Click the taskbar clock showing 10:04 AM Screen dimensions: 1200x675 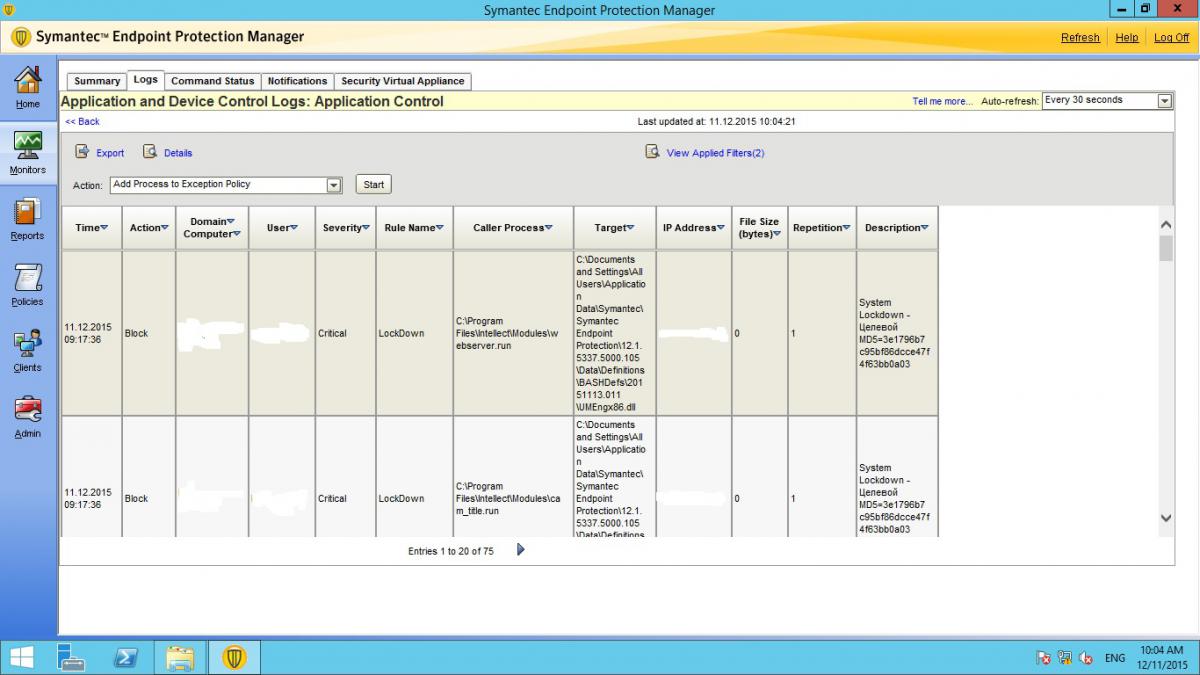coord(1161,657)
